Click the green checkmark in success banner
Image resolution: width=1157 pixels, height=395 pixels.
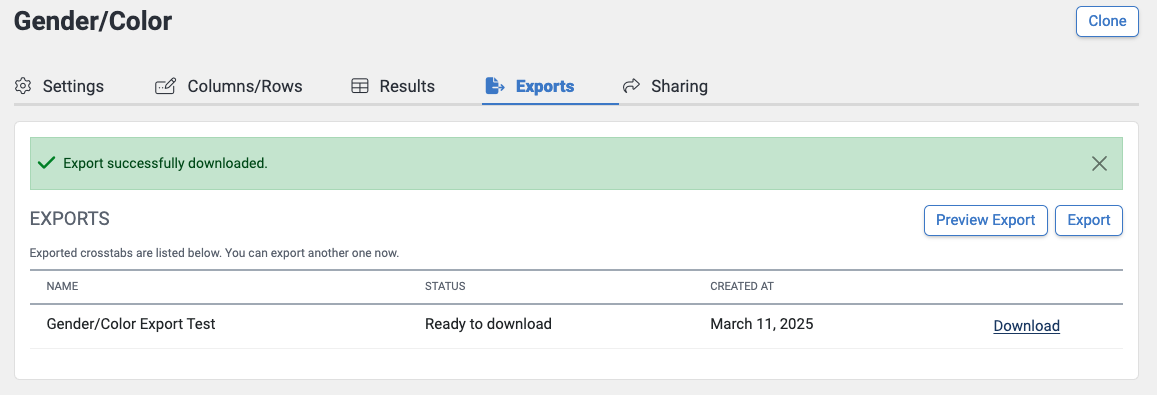(x=46, y=163)
